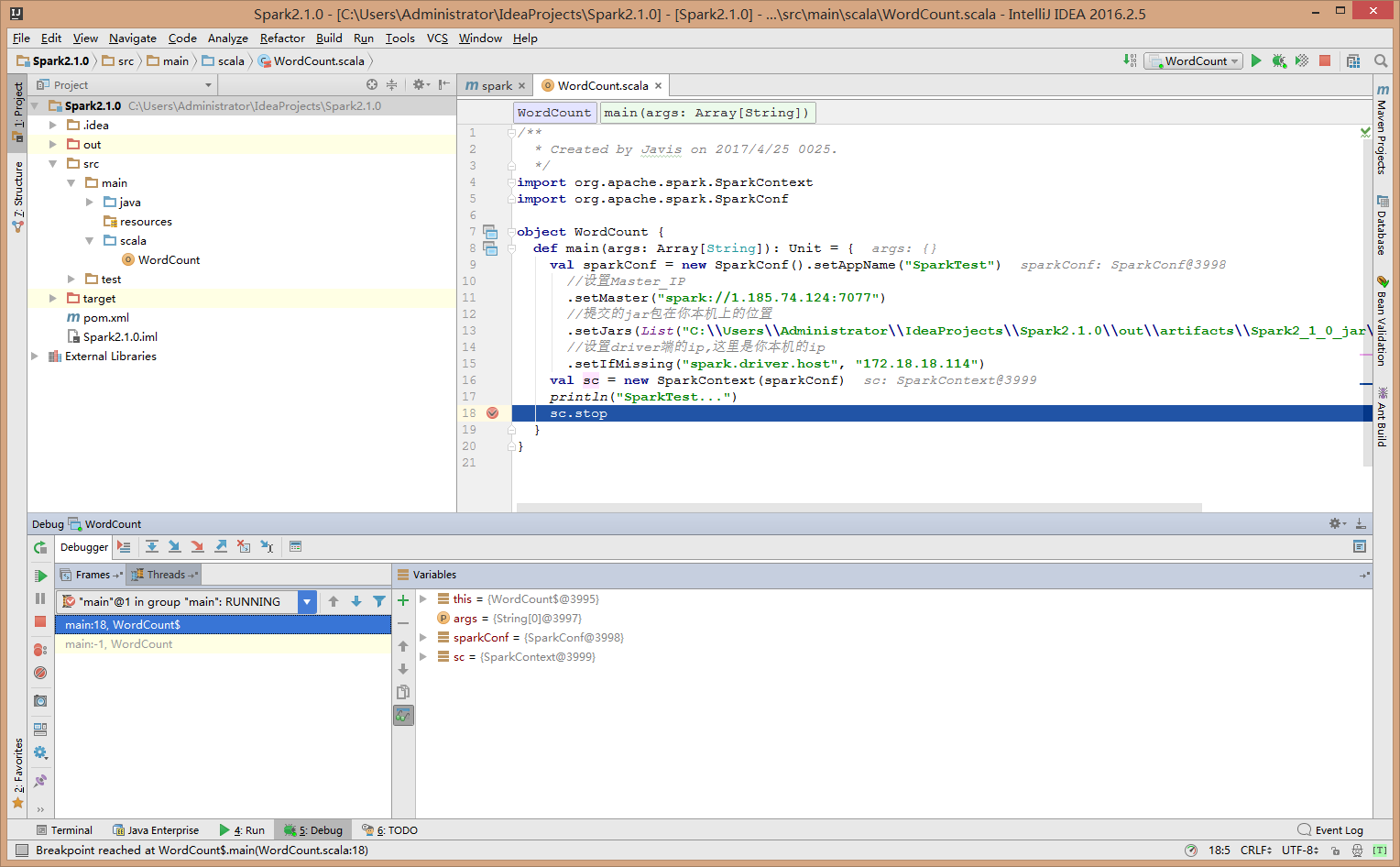Open the 6: TODO tool window
Screen dimensions: 1400x867
click(x=390, y=830)
